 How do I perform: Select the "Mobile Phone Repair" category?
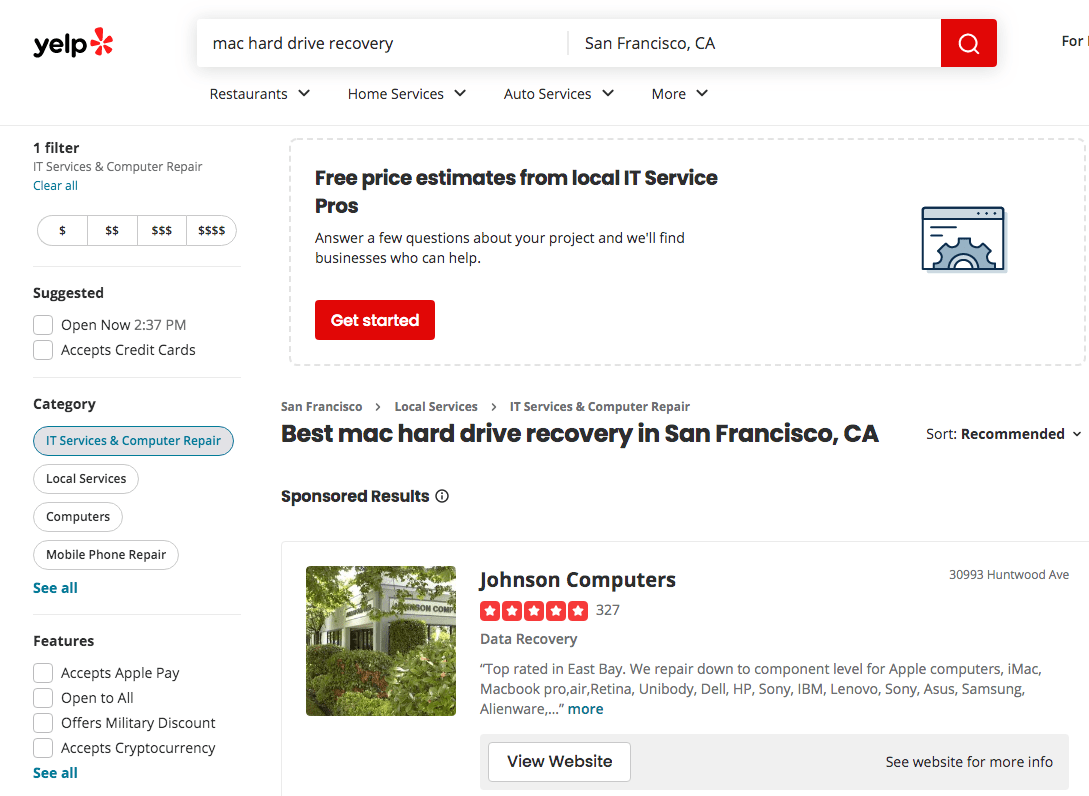(105, 555)
